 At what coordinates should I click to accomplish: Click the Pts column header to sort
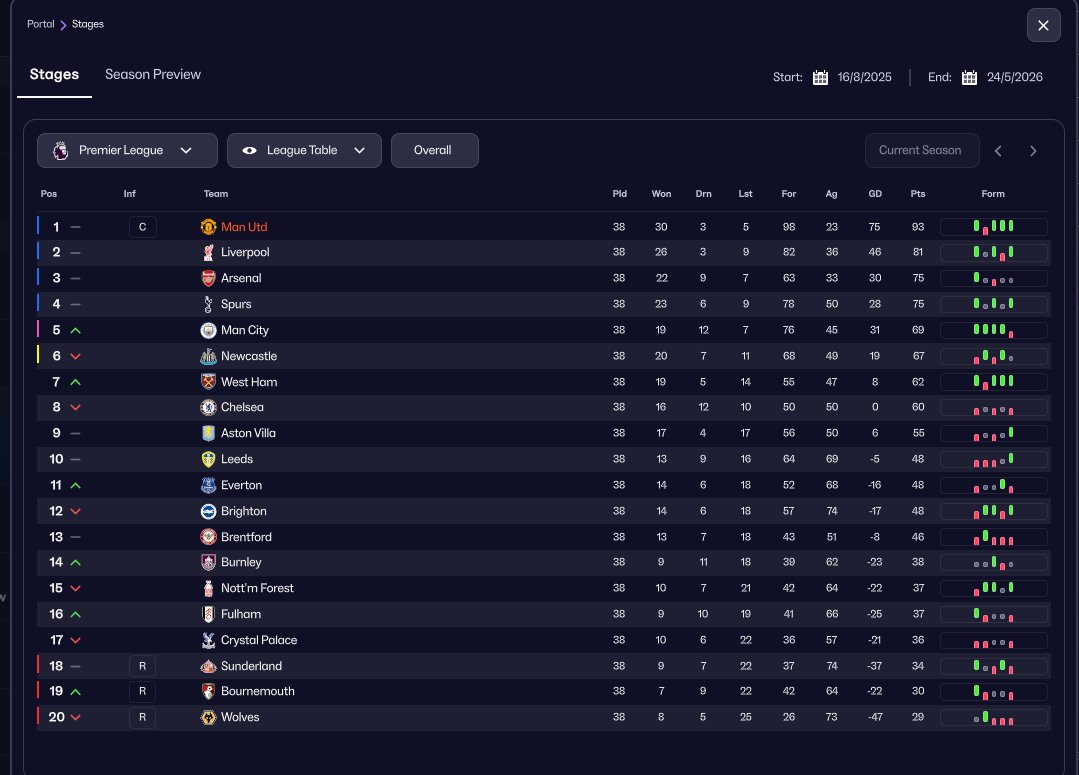coord(918,194)
